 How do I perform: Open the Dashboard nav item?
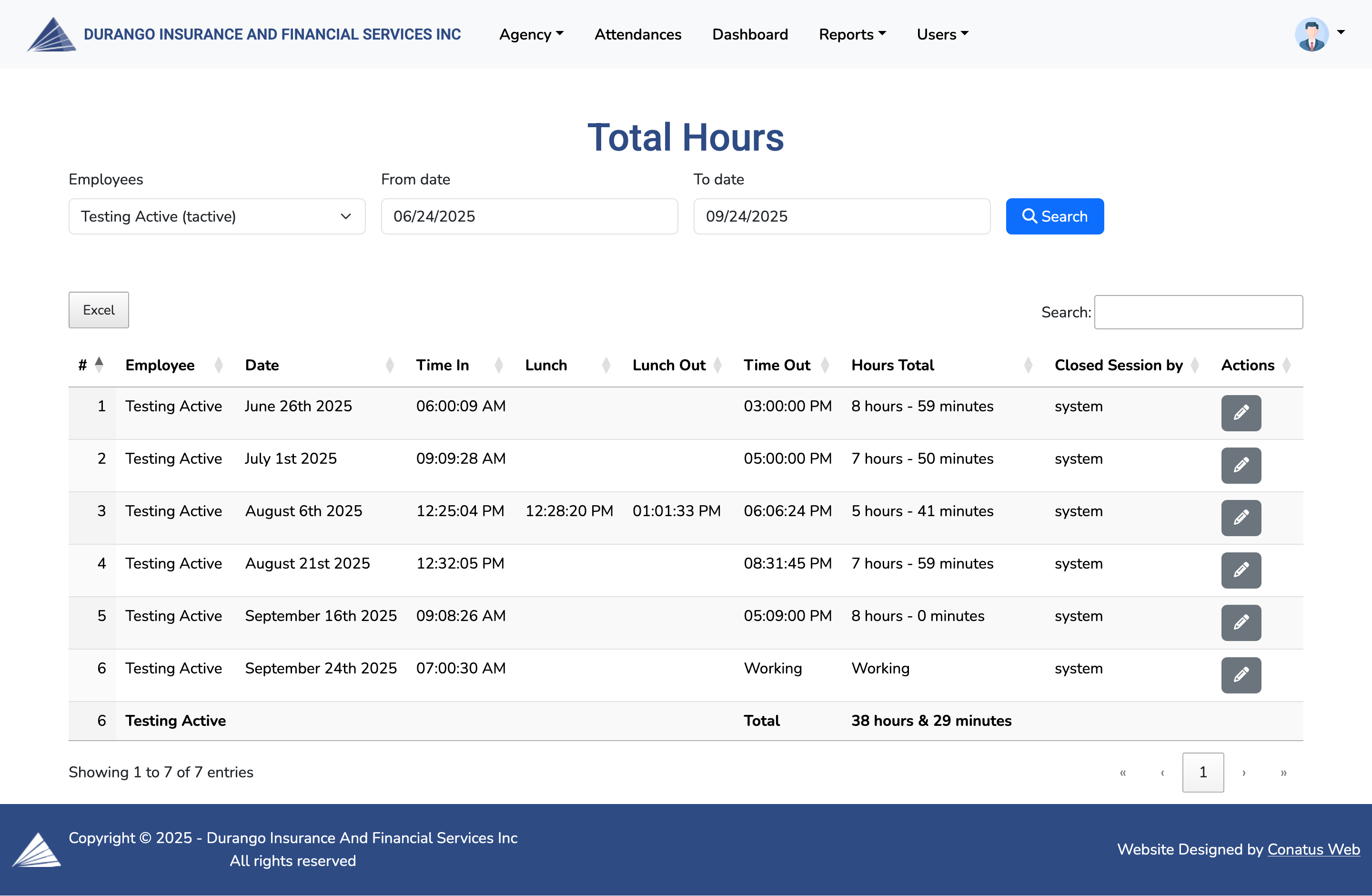click(749, 35)
